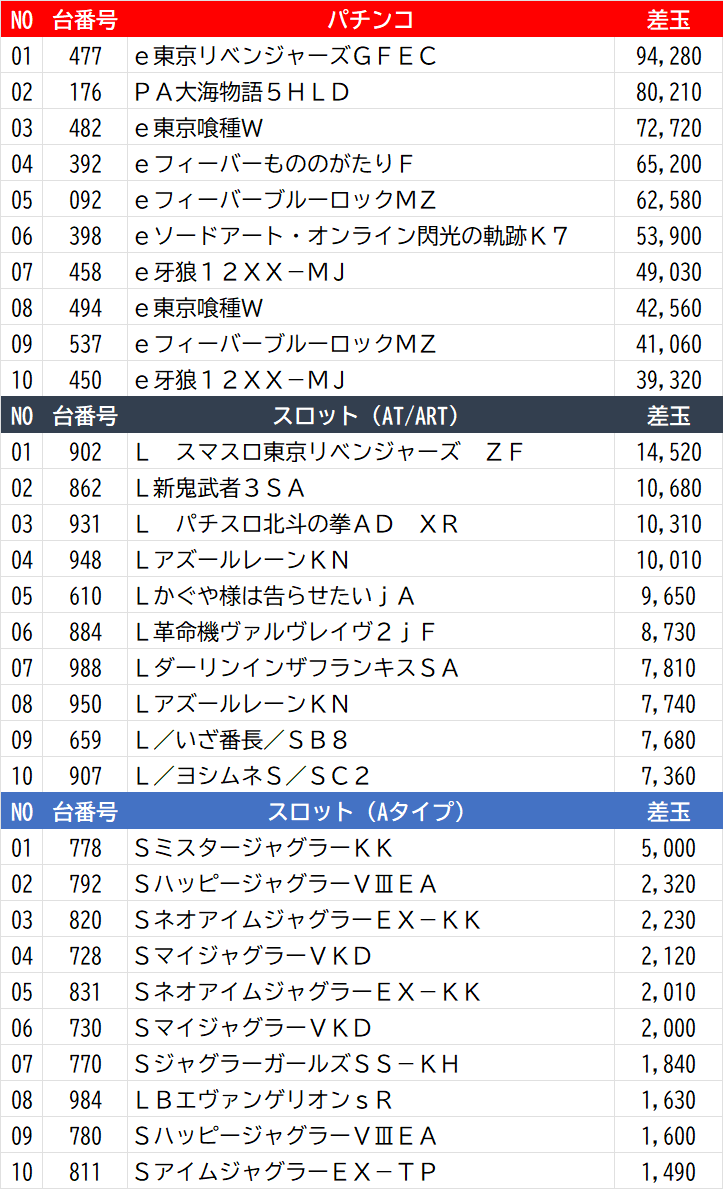Select LダーリンインザフランキスSA machine name

tap(297, 669)
